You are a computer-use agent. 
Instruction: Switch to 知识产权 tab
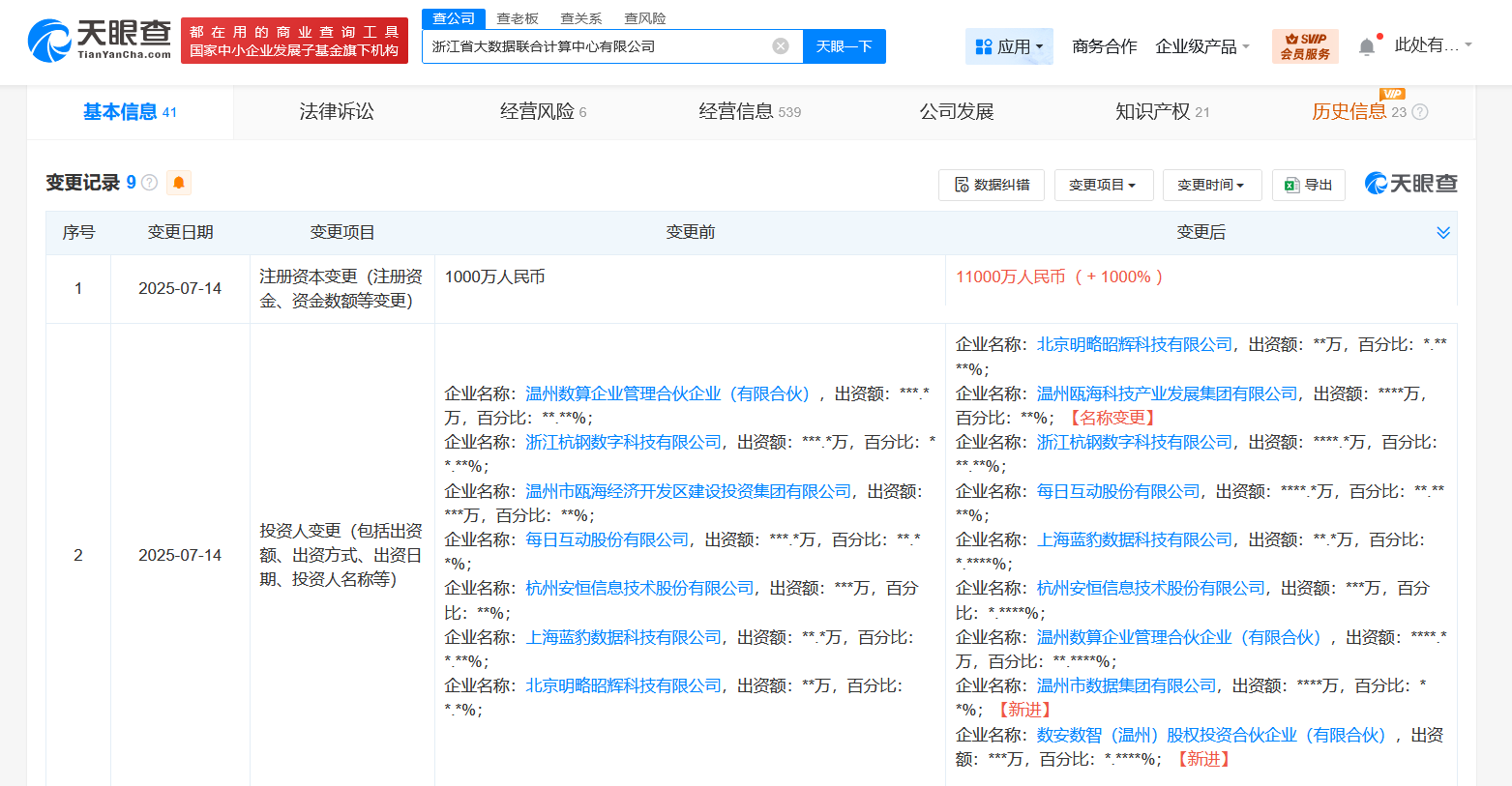[1162, 112]
